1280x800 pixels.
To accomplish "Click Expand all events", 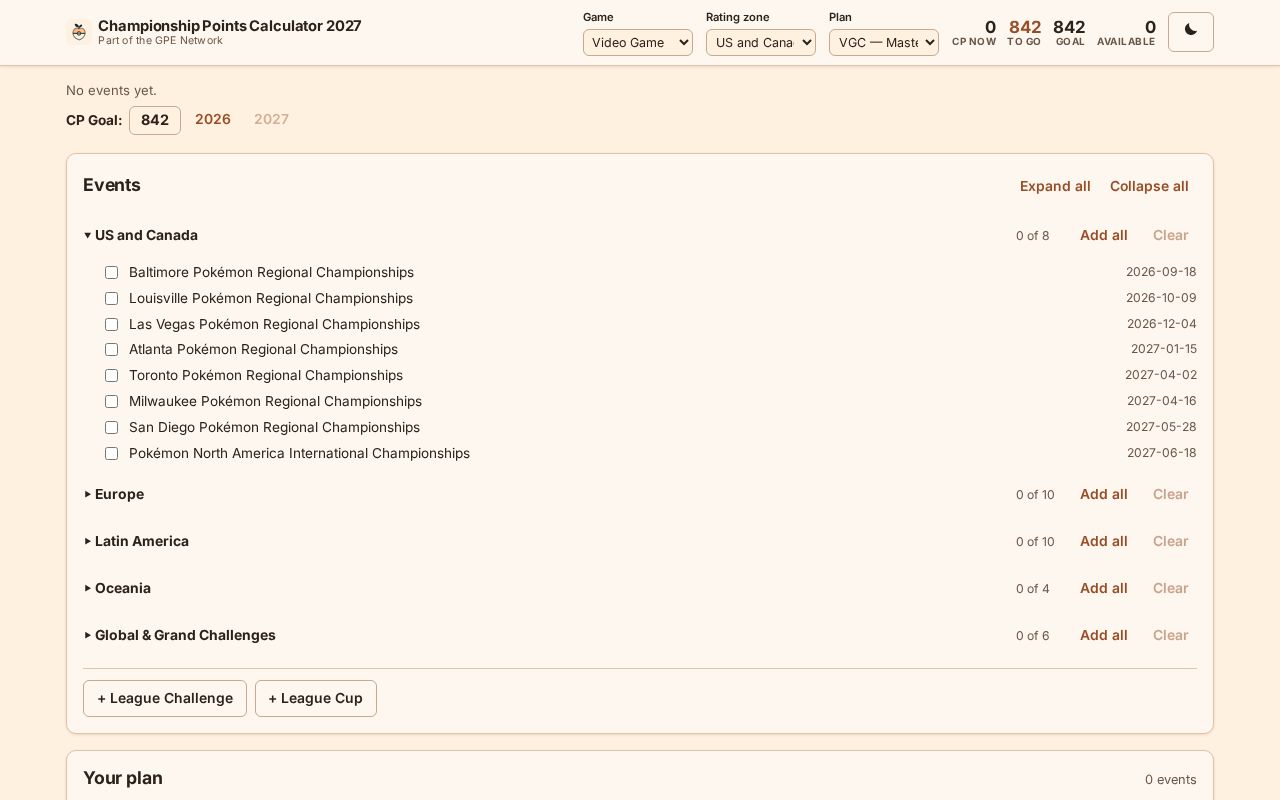I will [x=1055, y=186].
